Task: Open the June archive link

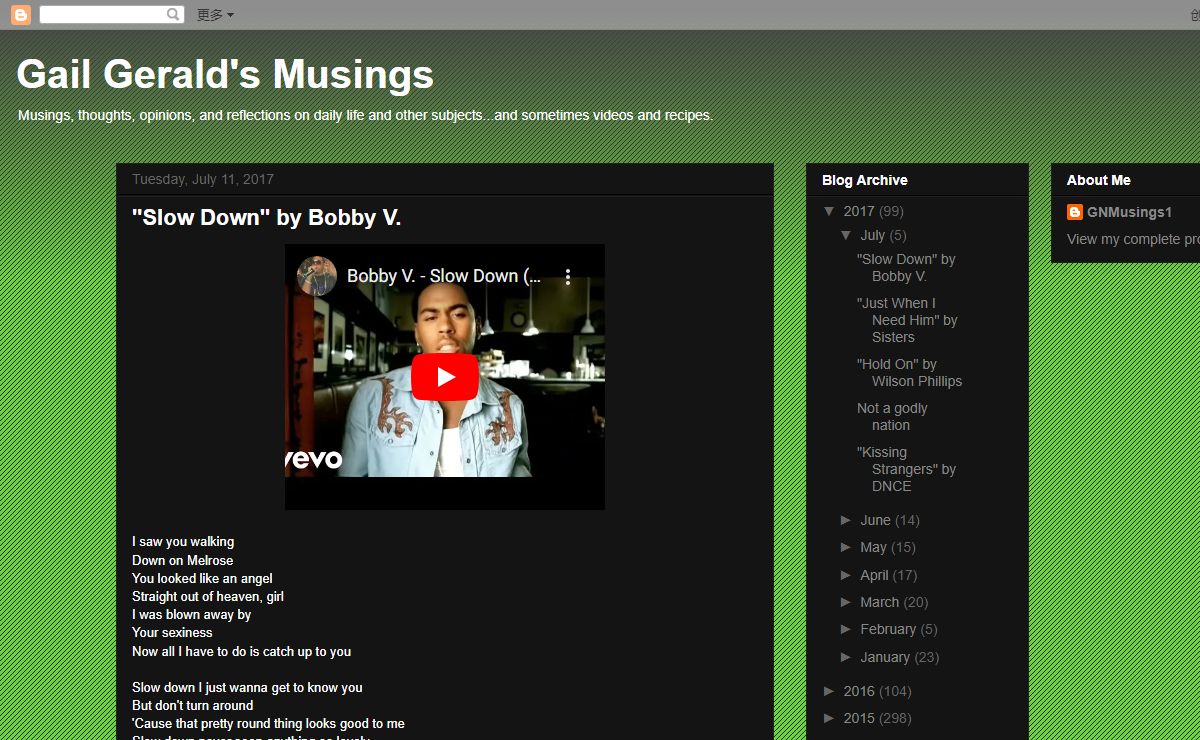Action: (875, 520)
